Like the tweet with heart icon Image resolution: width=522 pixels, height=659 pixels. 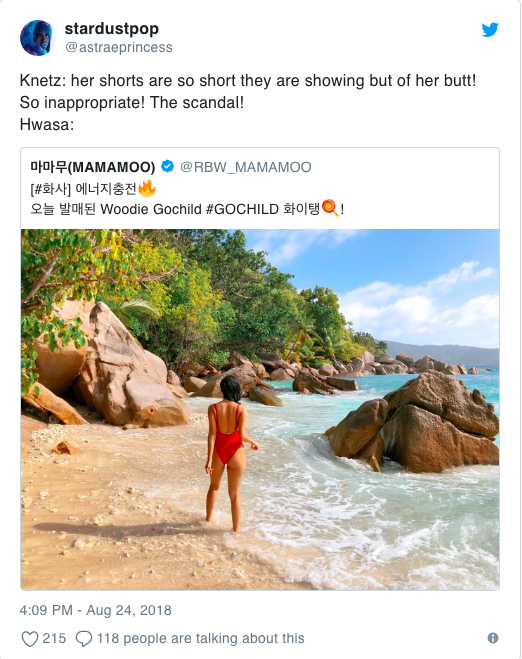(30, 638)
